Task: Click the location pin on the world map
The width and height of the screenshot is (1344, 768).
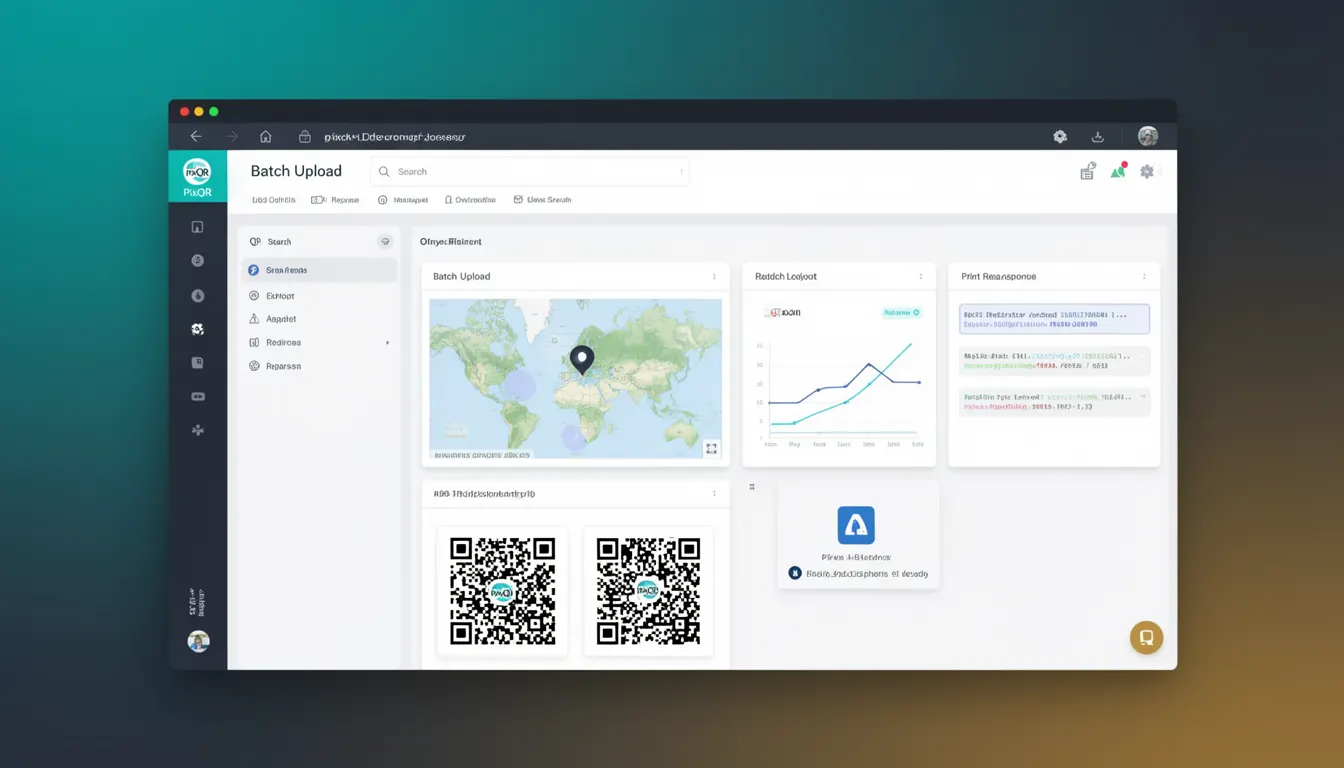Action: tap(581, 360)
